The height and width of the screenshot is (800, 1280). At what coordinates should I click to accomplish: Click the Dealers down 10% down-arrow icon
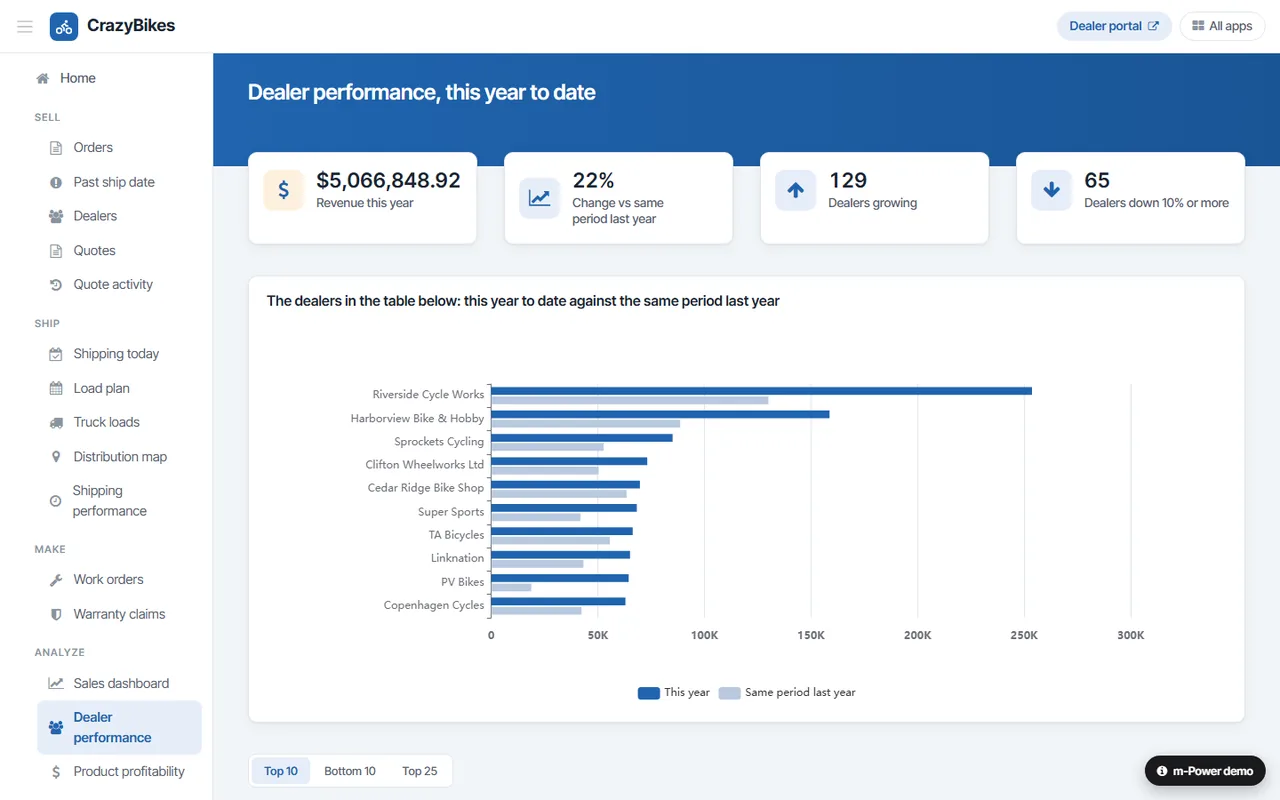point(1052,190)
